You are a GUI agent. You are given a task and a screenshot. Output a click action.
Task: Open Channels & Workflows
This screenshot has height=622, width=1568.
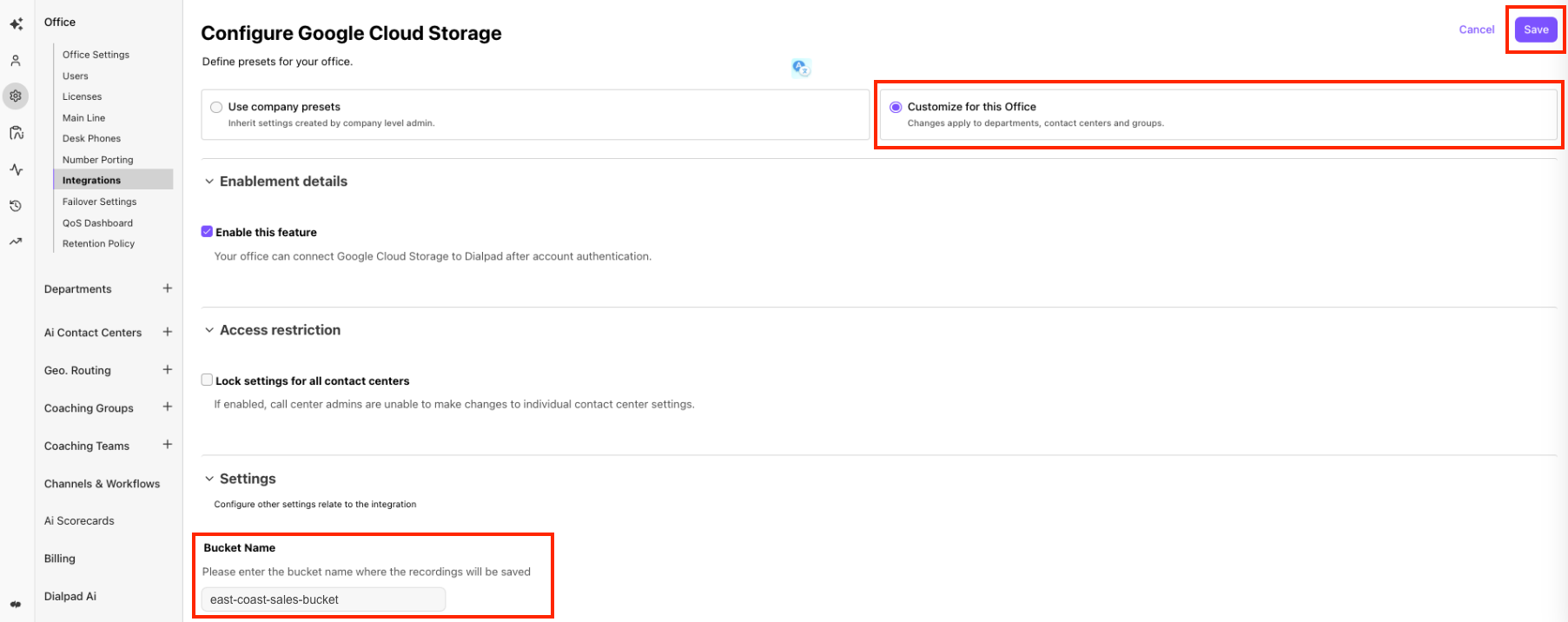pos(102,484)
